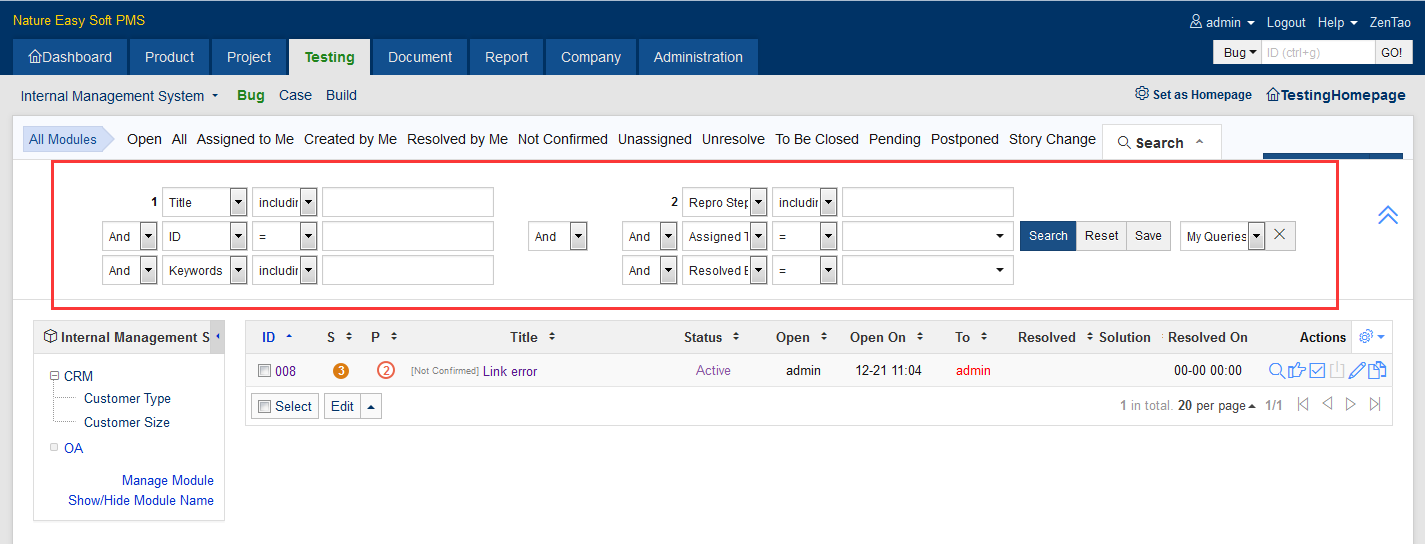
Task: Select the Assigned to Me filter
Action: pyautogui.click(x=245, y=139)
